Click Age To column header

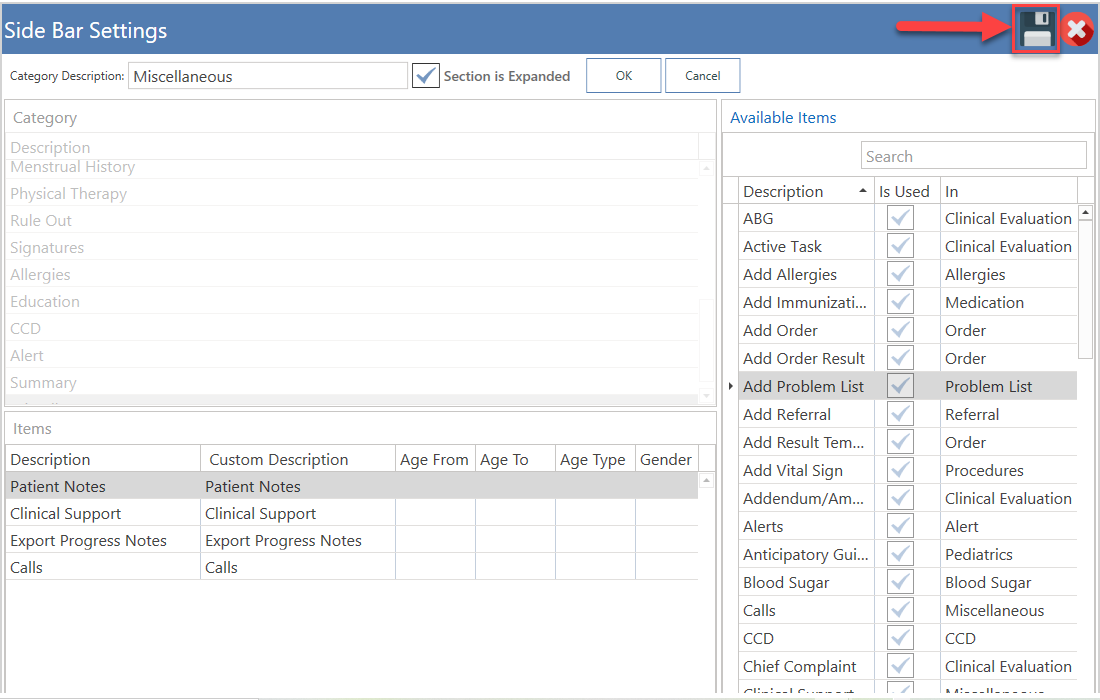(x=515, y=459)
